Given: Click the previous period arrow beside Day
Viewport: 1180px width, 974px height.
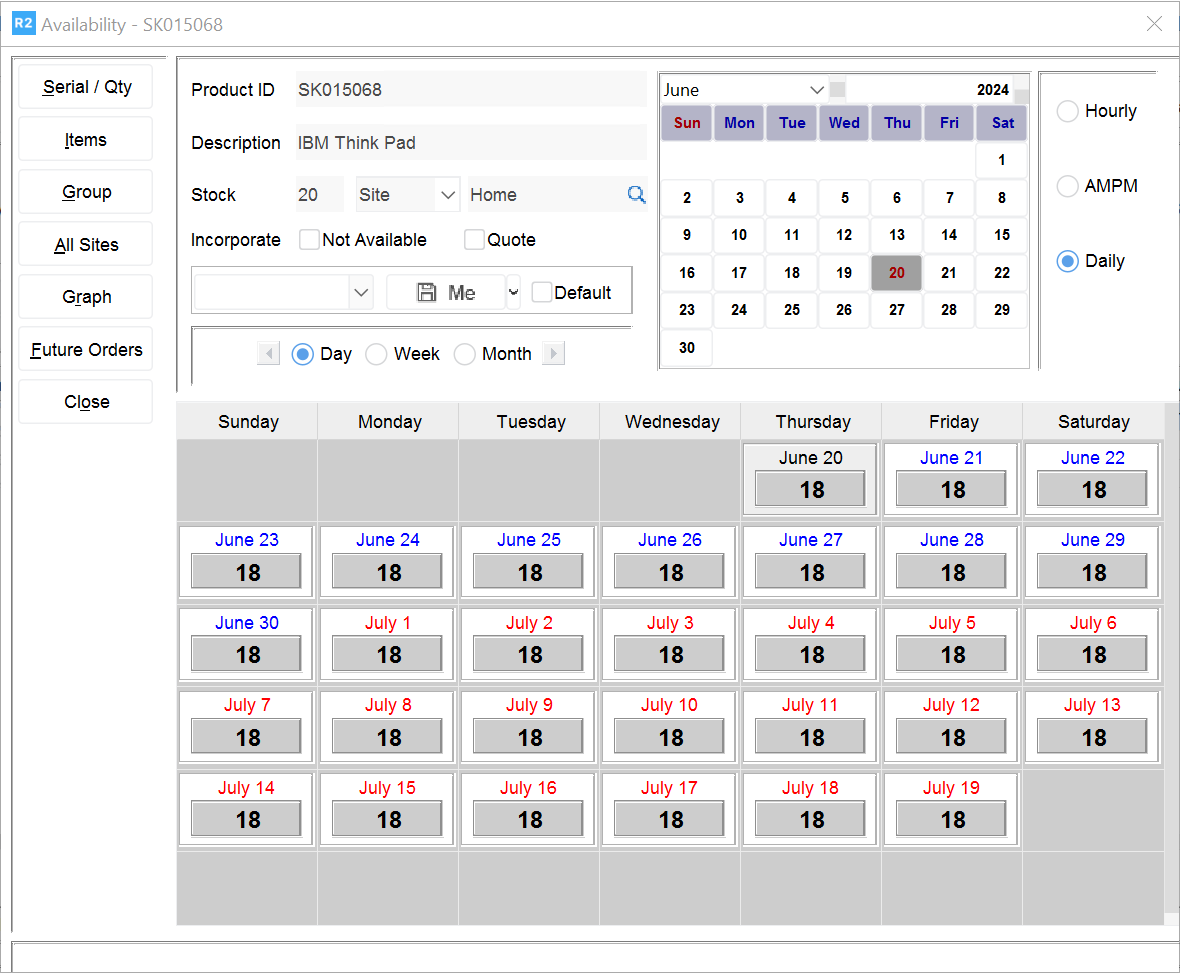Looking at the screenshot, I should (268, 354).
